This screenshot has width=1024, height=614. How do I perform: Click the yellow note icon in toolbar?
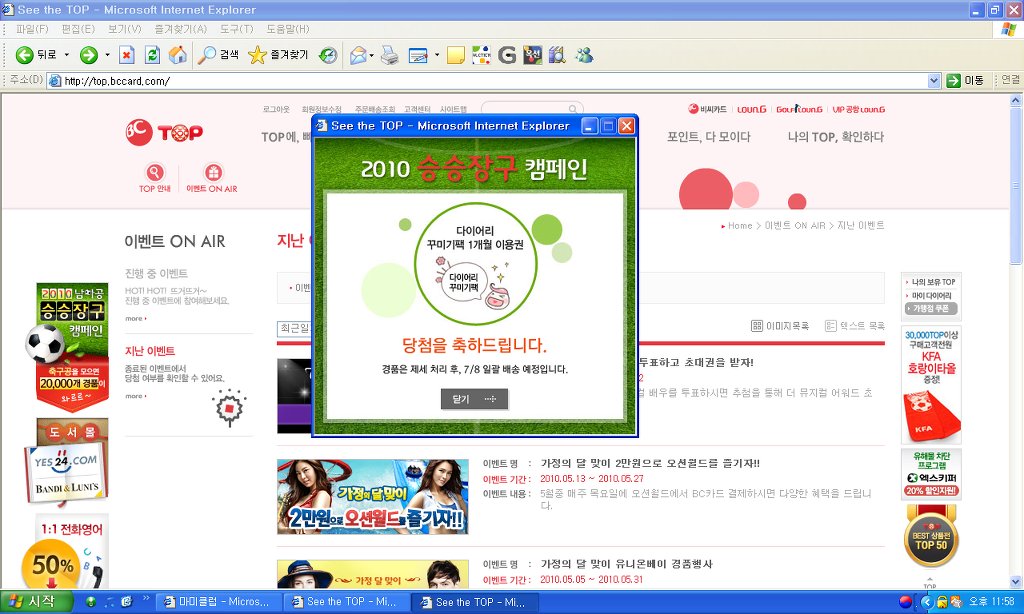[x=456, y=55]
